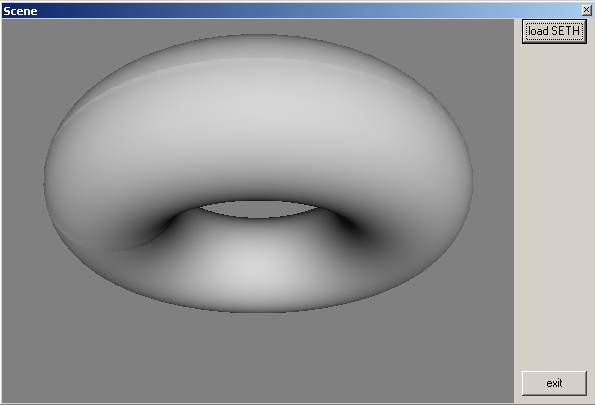Click the exit button

click(x=554, y=383)
